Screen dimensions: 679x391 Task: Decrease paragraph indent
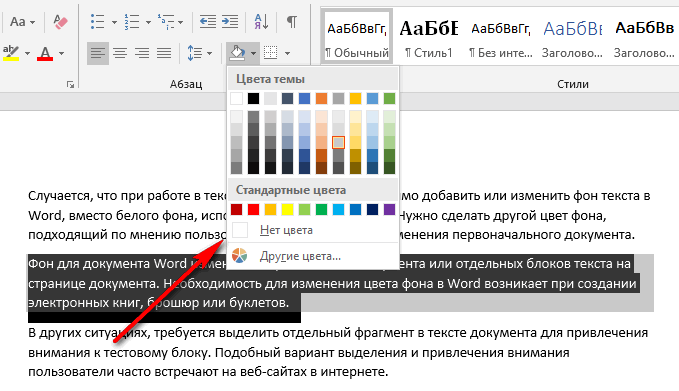(208, 21)
